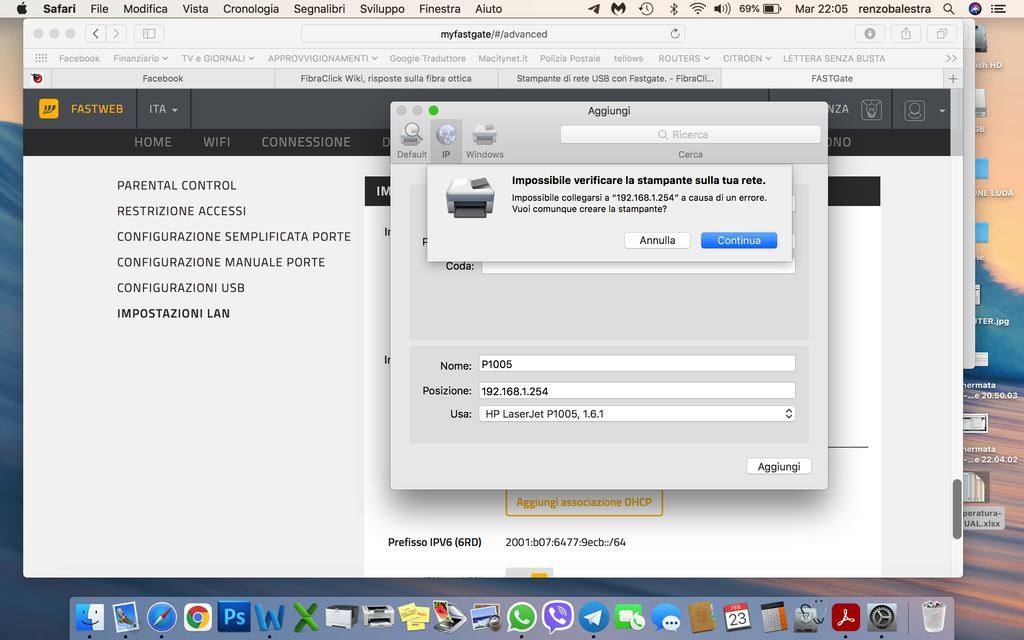Click the Ricerca search field
The width and height of the screenshot is (1024, 640).
pos(690,134)
